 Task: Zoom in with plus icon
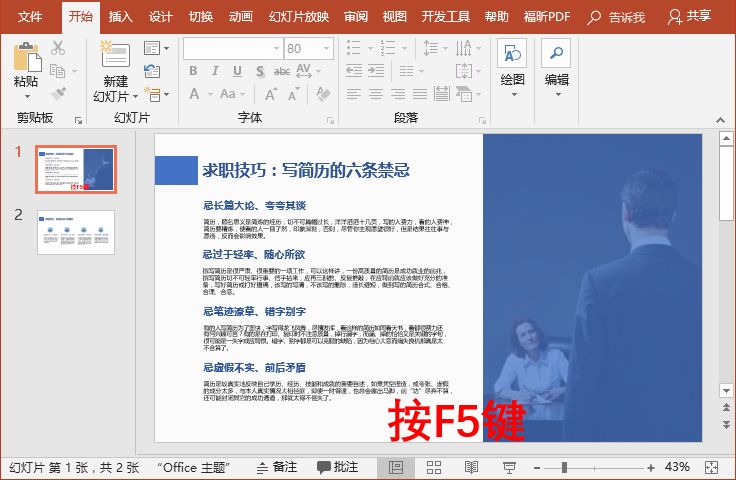[651, 468]
